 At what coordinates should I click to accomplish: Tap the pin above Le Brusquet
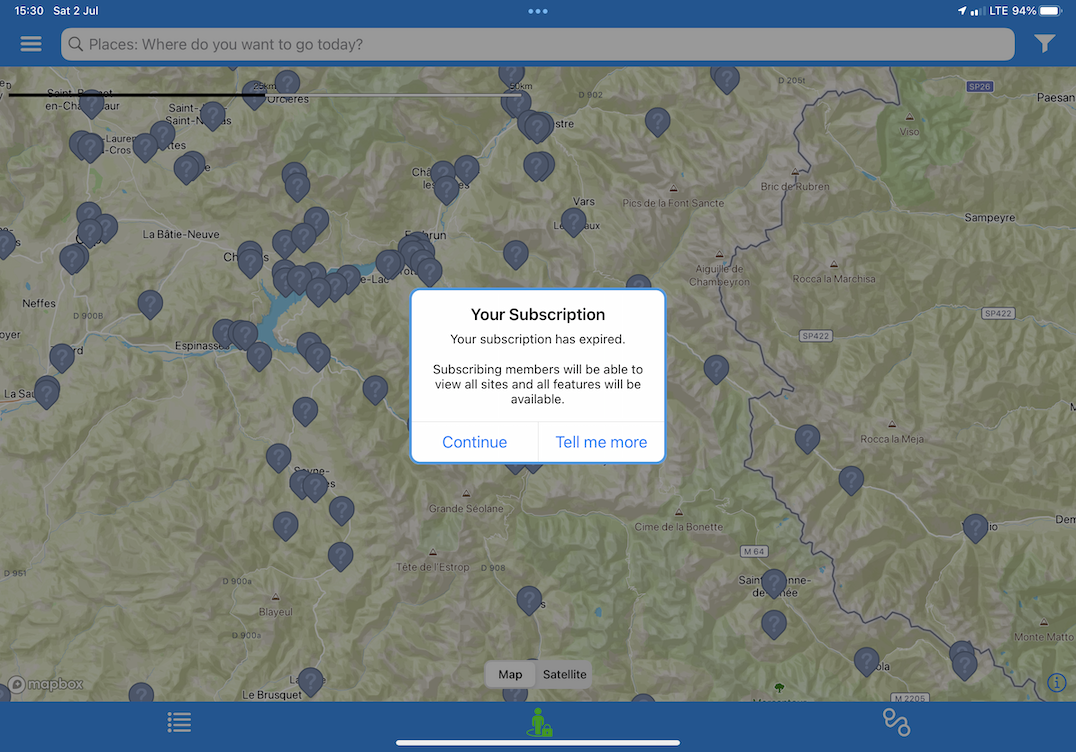coord(311,680)
